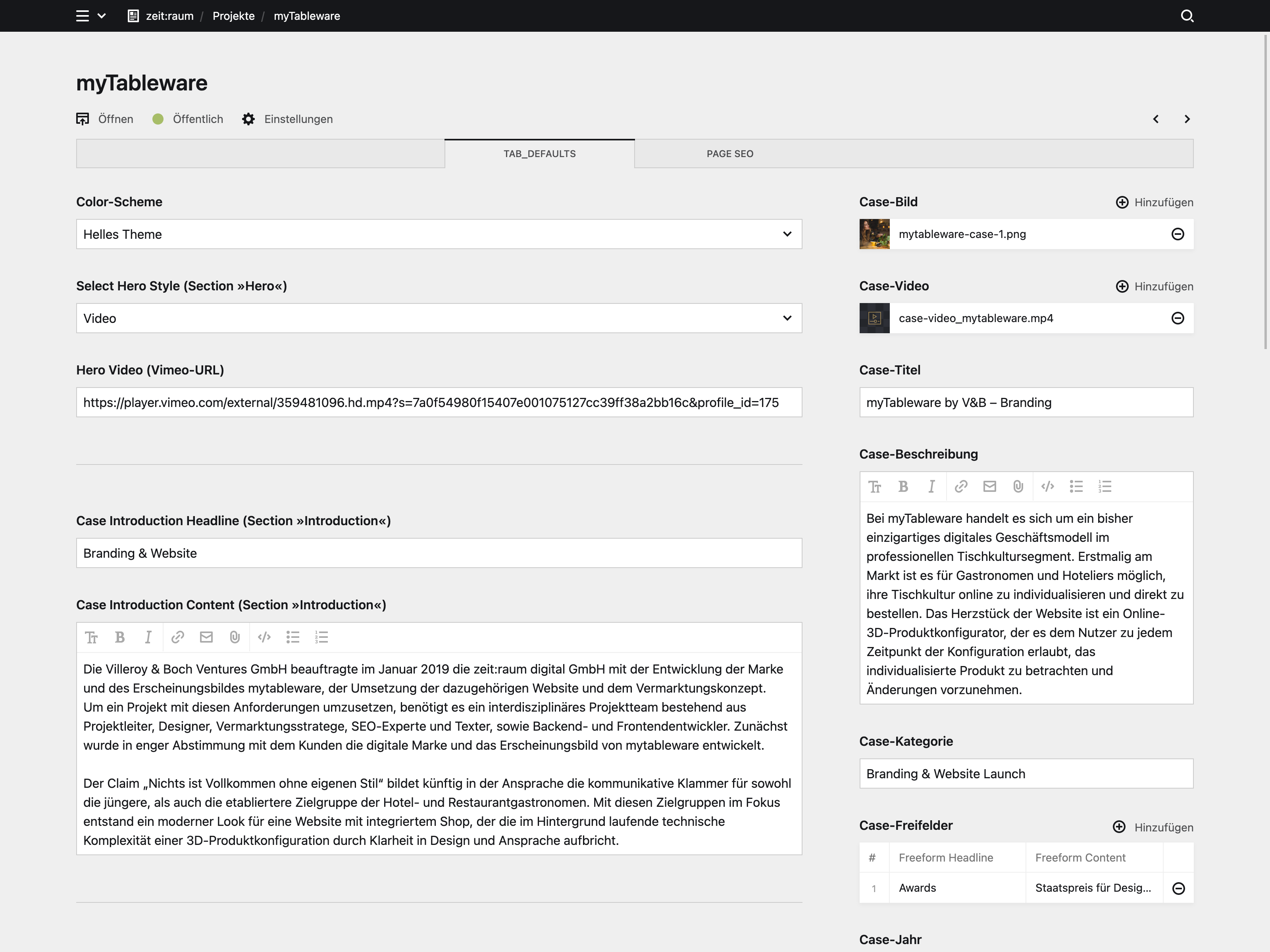This screenshot has width=1270, height=952.
Task: Click the case video thumbnail preview
Action: [x=874, y=318]
